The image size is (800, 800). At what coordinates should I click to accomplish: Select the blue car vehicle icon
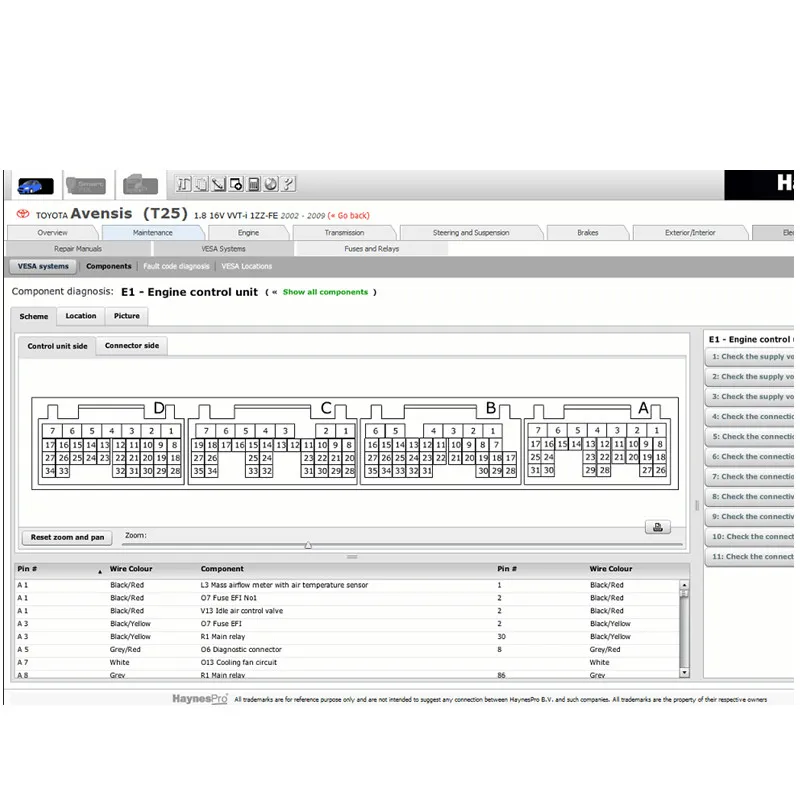[36, 186]
